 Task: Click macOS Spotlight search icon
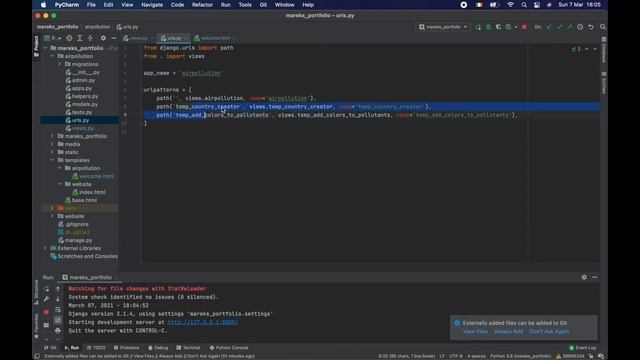click(524, 5)
